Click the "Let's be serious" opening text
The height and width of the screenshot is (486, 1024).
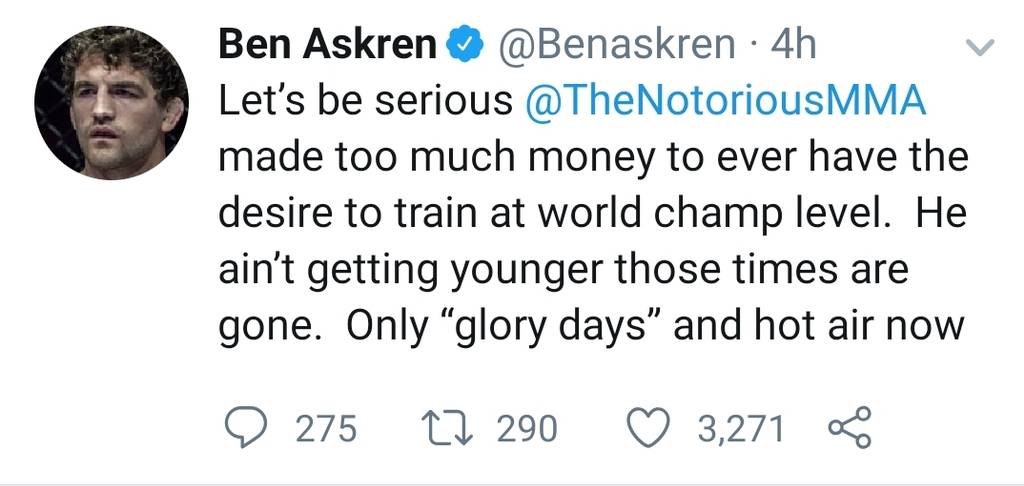[x=366, y=101]
